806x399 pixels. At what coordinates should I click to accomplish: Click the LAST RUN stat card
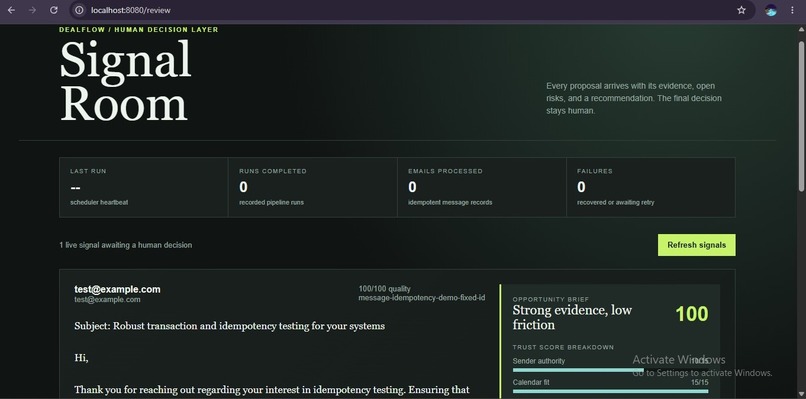[143, 187]
